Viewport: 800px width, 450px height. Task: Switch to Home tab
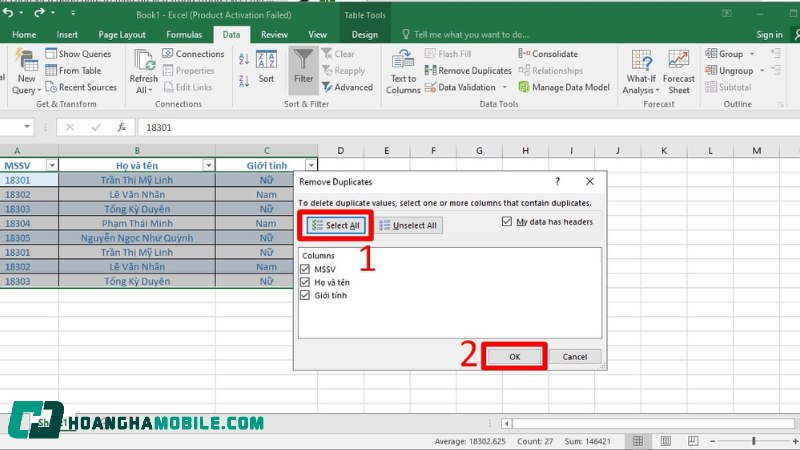(24, 34)
